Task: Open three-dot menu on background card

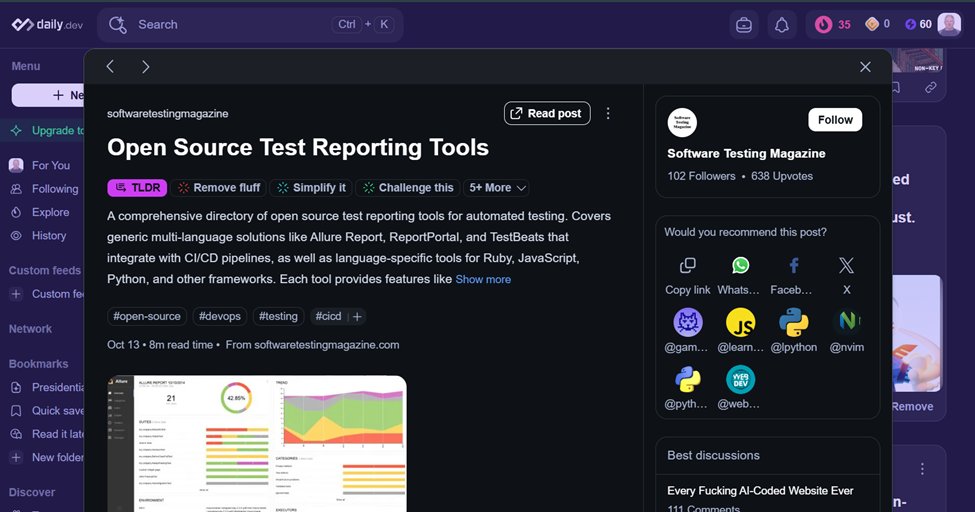Action: click(922, 468)
